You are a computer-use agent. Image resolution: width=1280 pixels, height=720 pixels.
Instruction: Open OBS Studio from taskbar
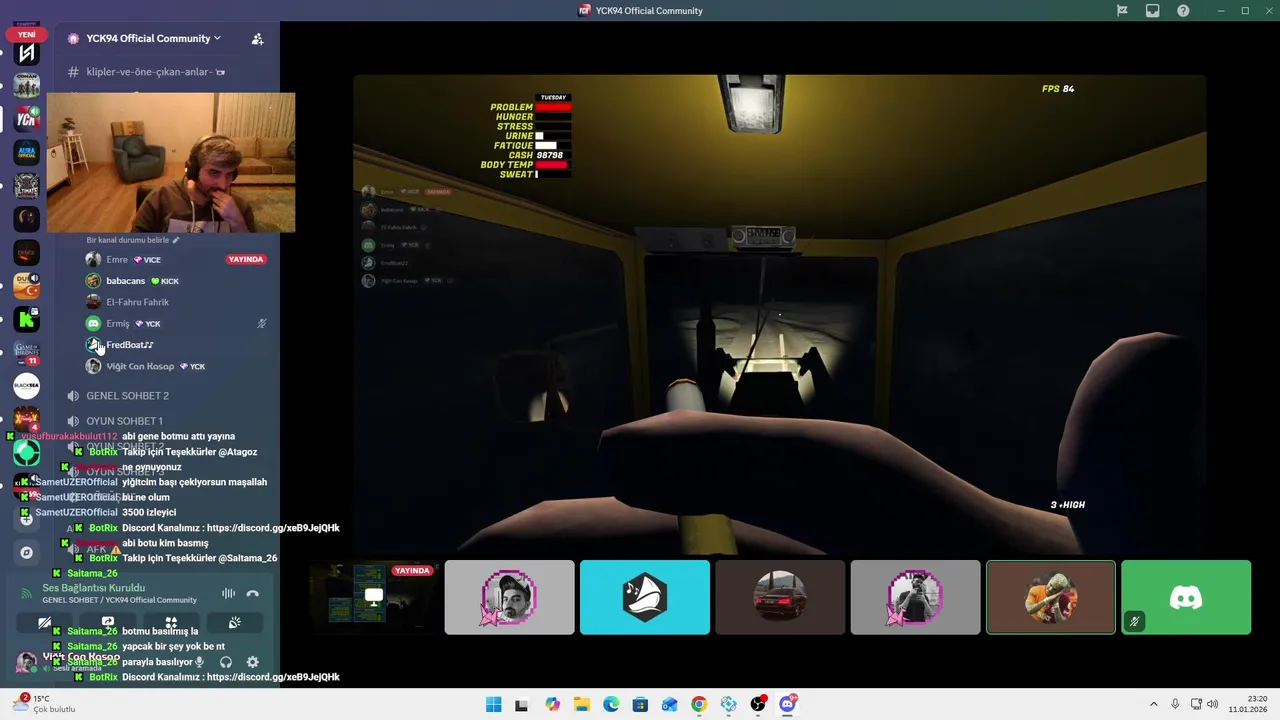coord(758,705)
